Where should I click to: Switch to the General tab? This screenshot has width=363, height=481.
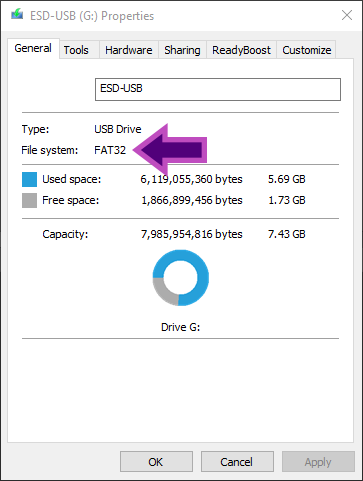[x=33, y=48]
